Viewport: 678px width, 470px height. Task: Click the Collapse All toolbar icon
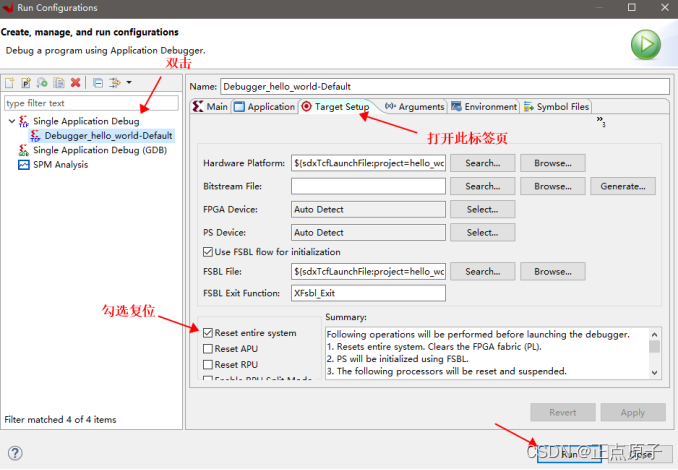pos(98,83)
